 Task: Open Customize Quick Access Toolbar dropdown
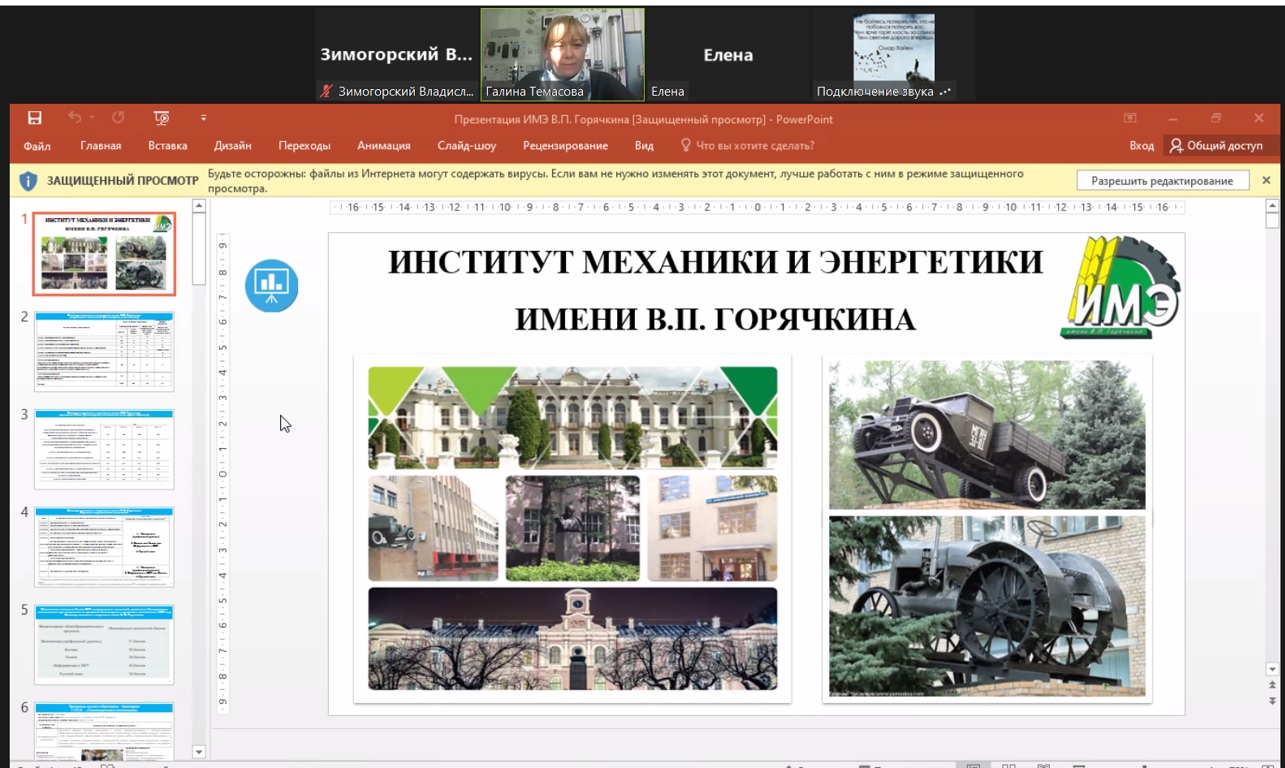tap(203, 118)
